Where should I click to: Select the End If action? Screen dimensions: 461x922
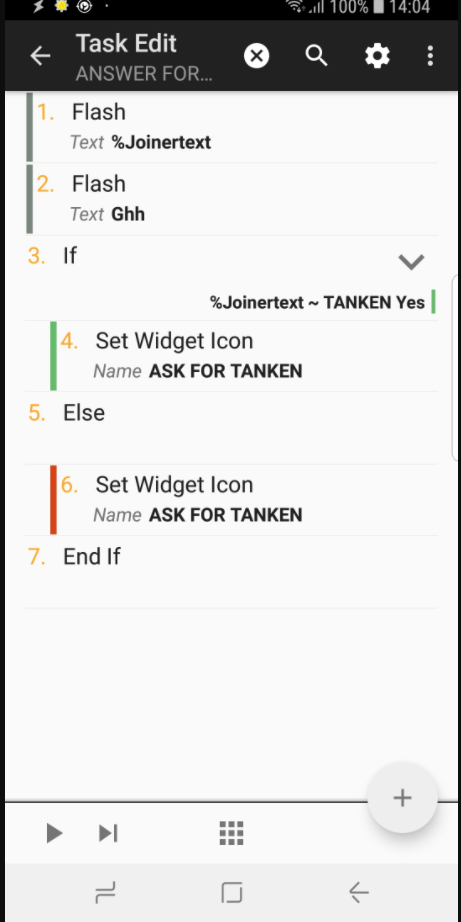point(232,572)
